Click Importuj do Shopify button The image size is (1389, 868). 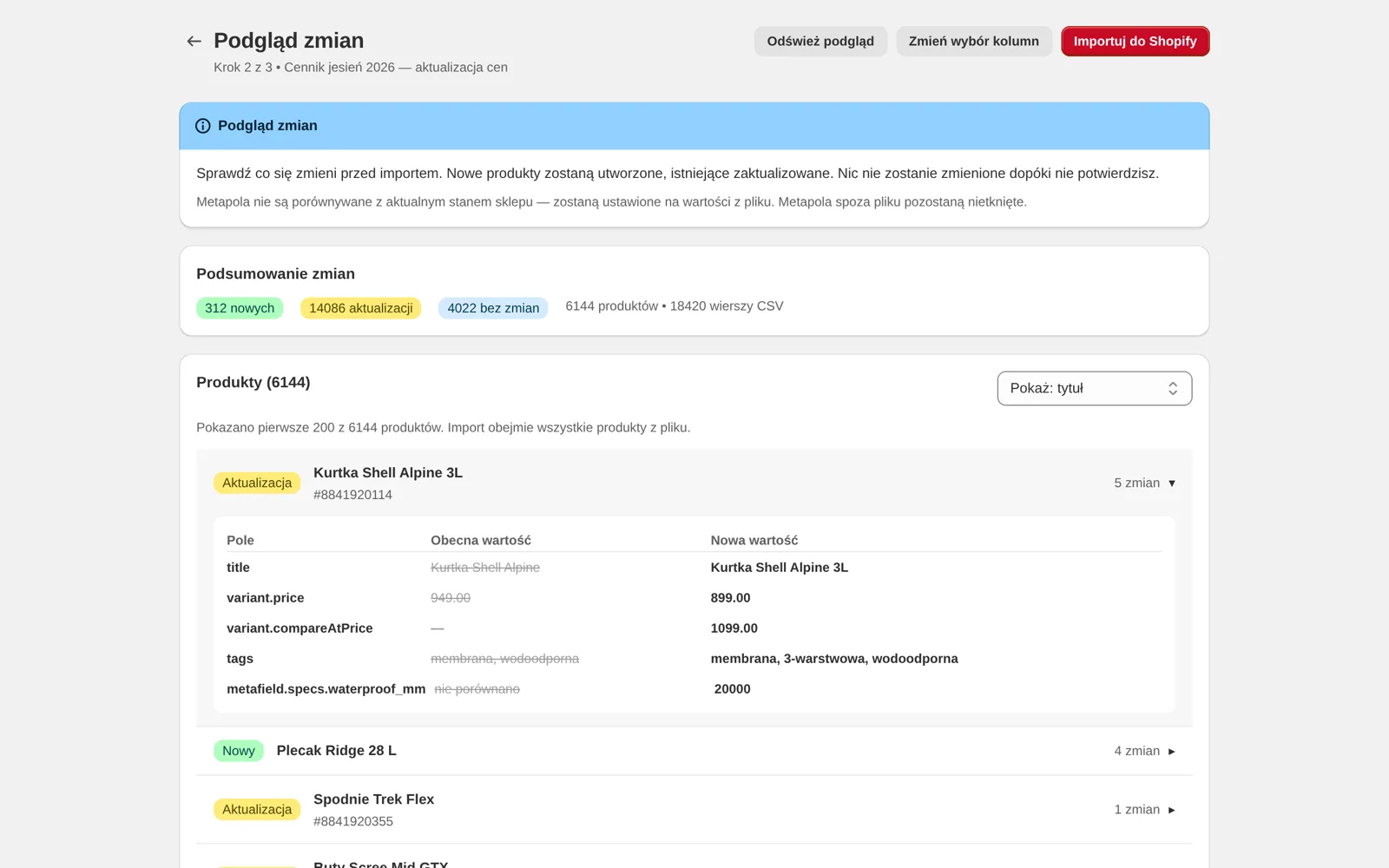point(1135,41)
